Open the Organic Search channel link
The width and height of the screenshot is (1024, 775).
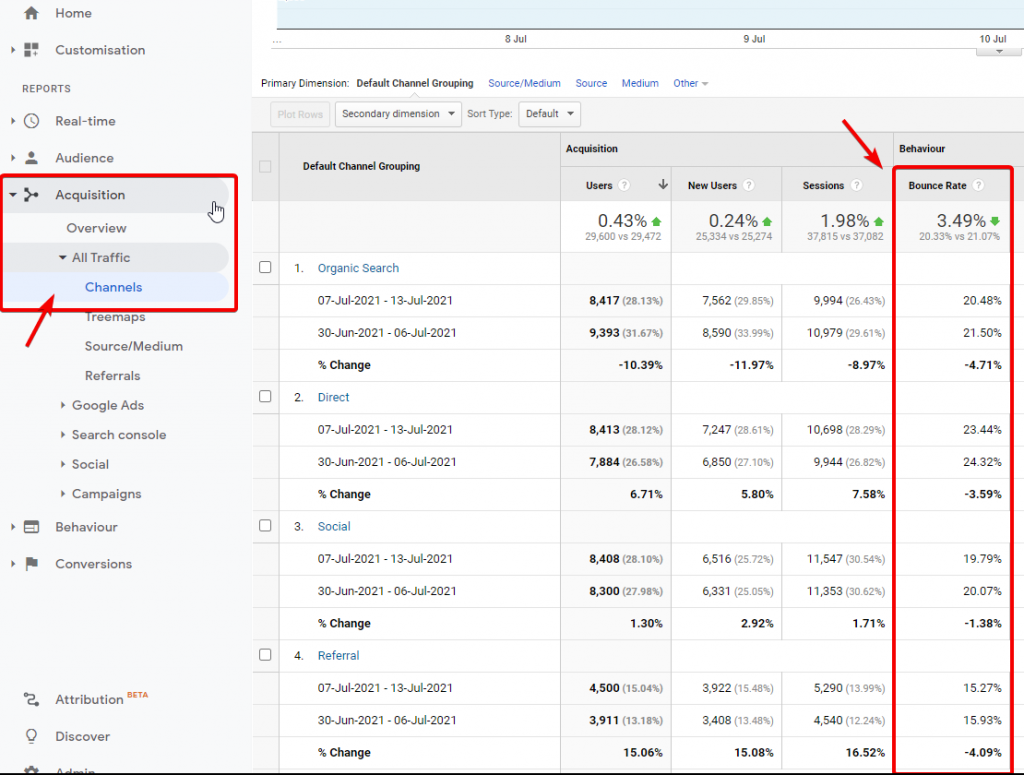pos(358,268)
